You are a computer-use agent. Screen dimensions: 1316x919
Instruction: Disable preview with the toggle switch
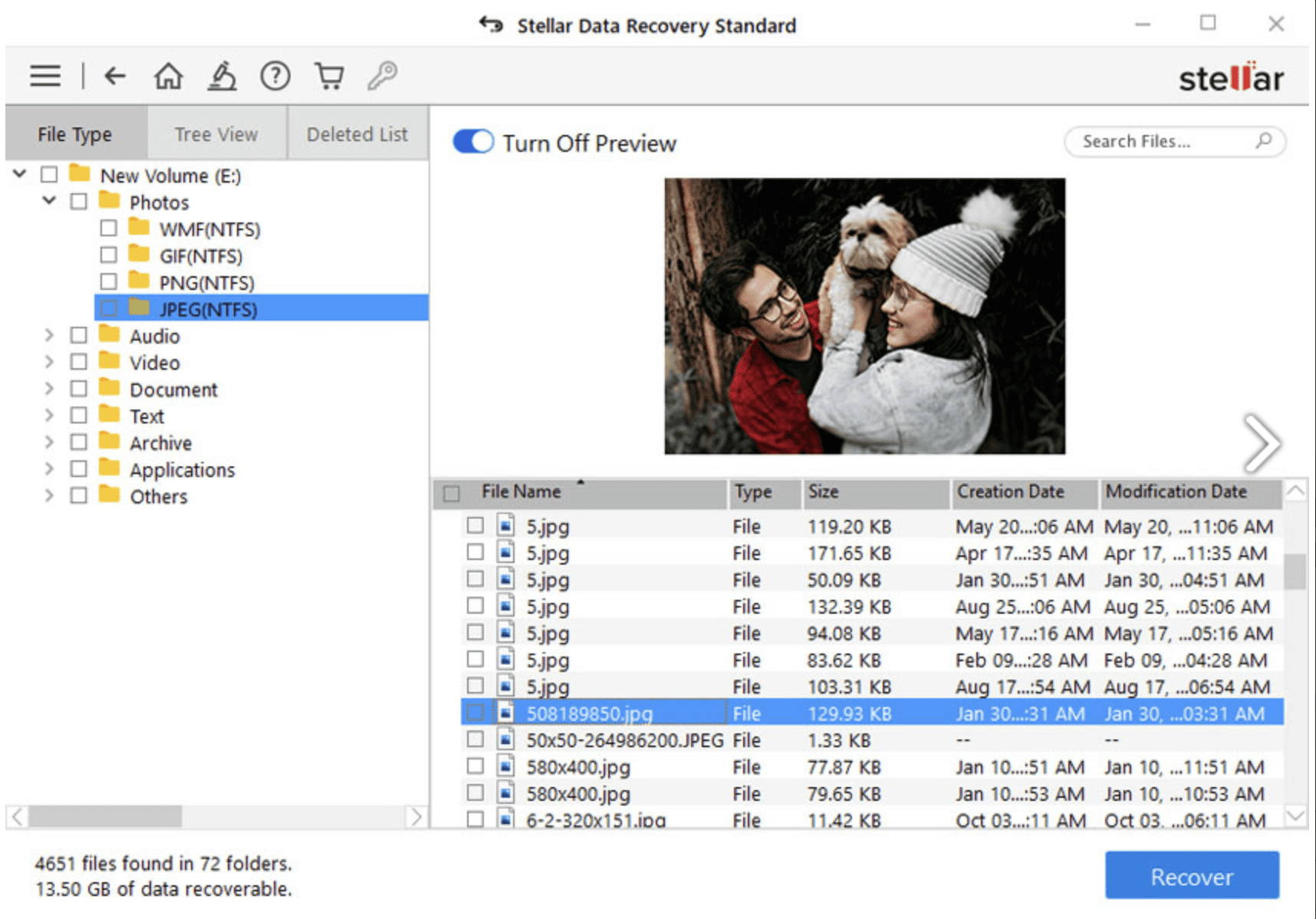tap(472, 142)
